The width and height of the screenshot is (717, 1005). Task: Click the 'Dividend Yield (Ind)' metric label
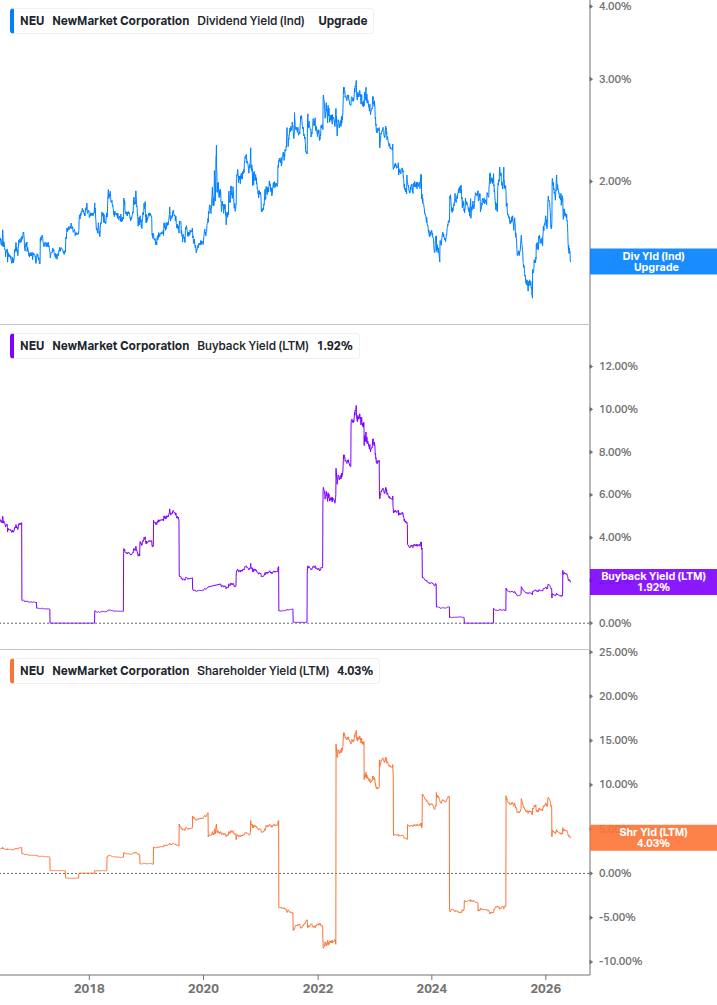pyautogui.click(x=251, y=21)
